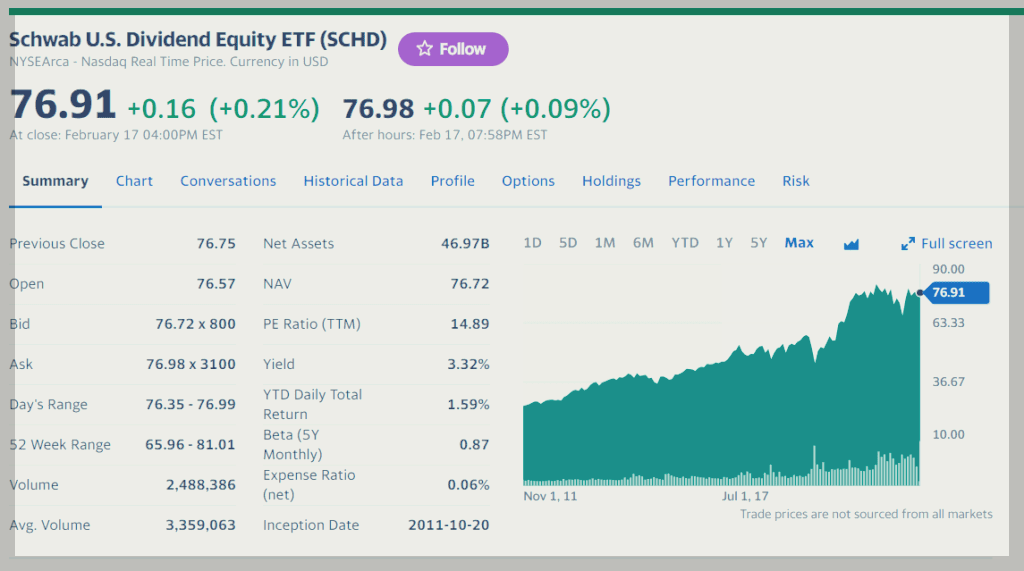Viewport: 1024px width, 571px height.
Task: Choose the 6M chart range
Action: tap(643, 243)
